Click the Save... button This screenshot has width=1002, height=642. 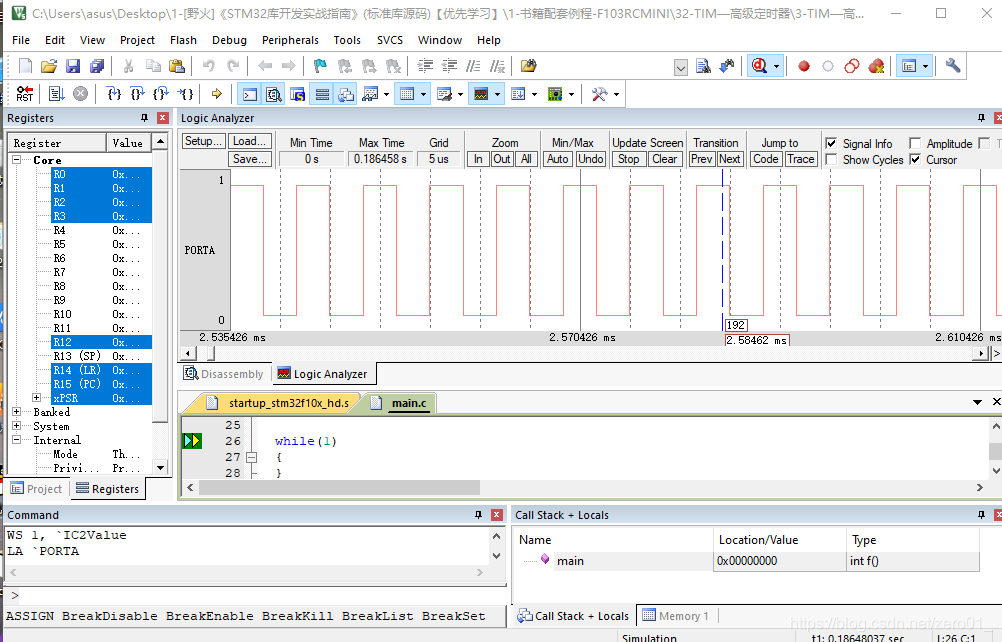click(x=250, y=159)
